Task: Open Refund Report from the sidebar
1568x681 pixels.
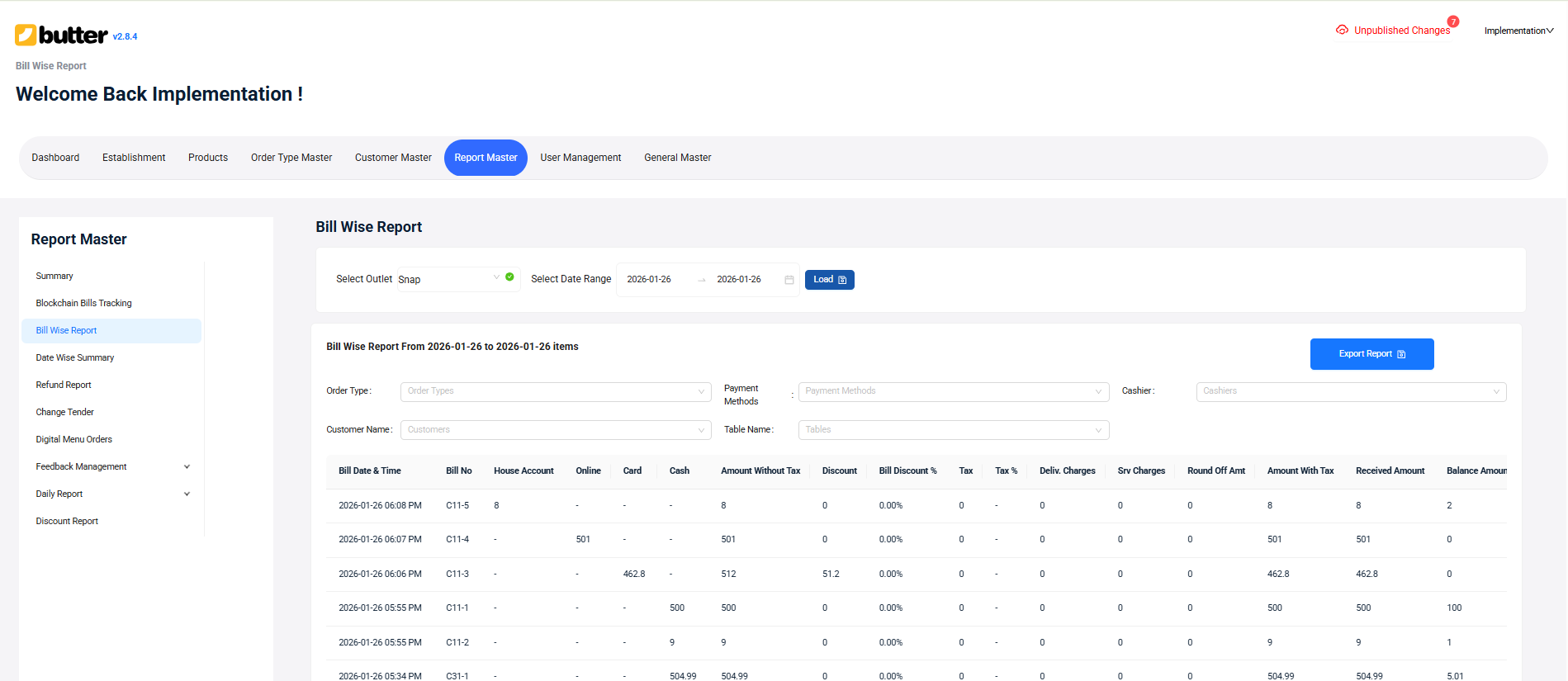Action: pyautogui.click(x=64, y=385)
